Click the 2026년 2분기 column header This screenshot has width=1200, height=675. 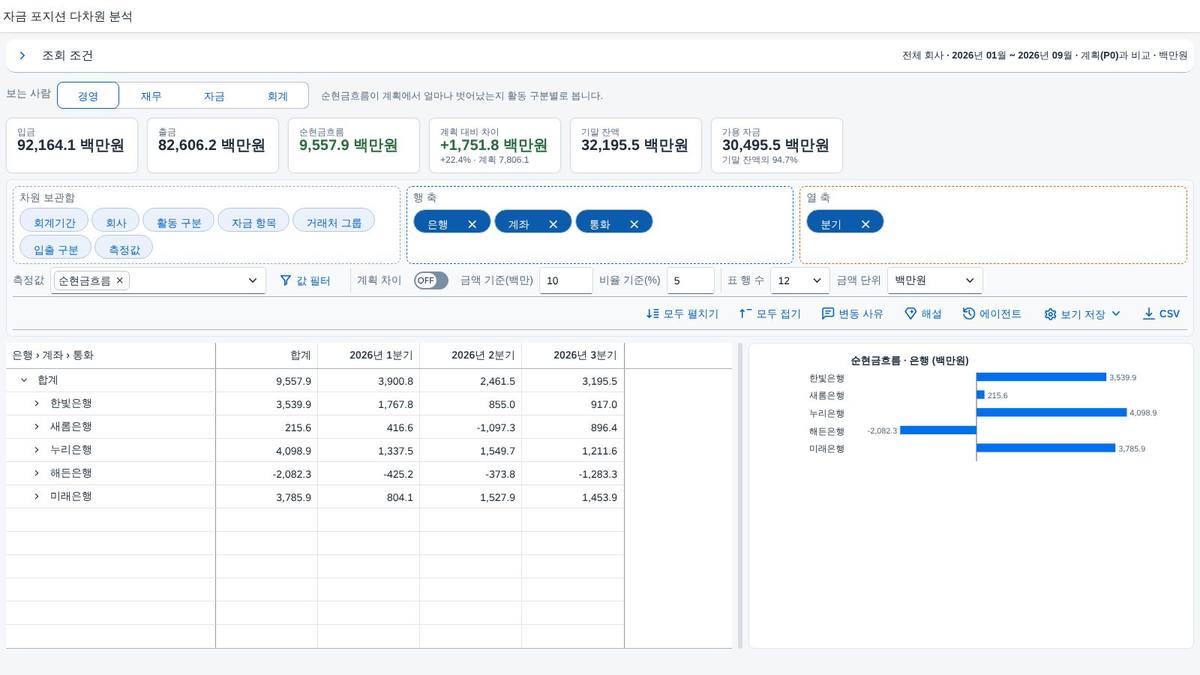point(471,355)
